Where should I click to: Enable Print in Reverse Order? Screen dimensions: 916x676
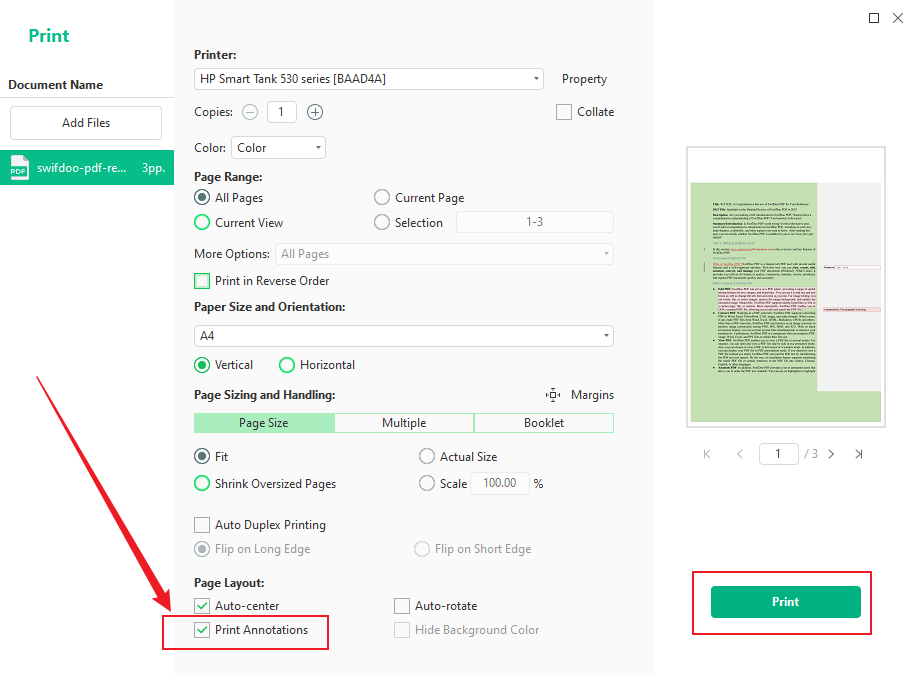pyautogui.click(x=201, y=281)
